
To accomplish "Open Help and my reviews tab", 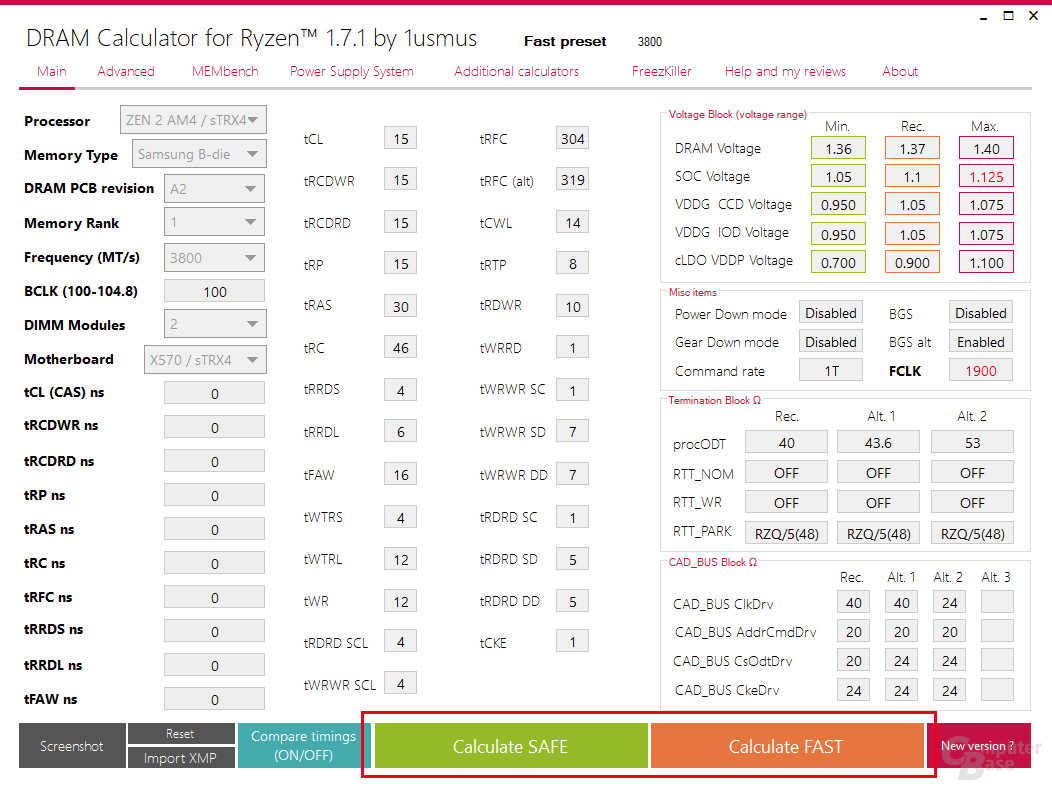I will [x=785, y=71].
